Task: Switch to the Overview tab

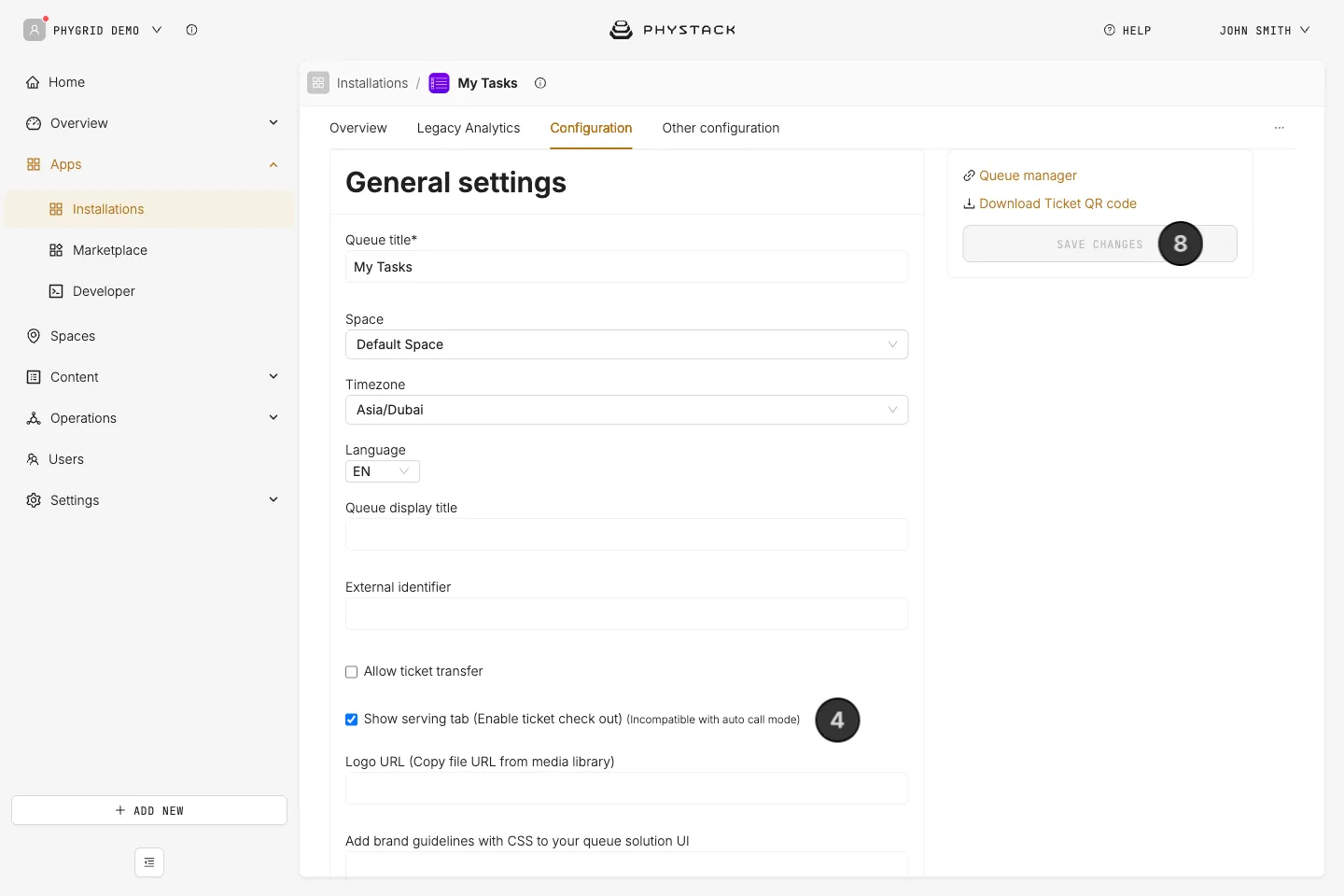Action: [358, 128]
